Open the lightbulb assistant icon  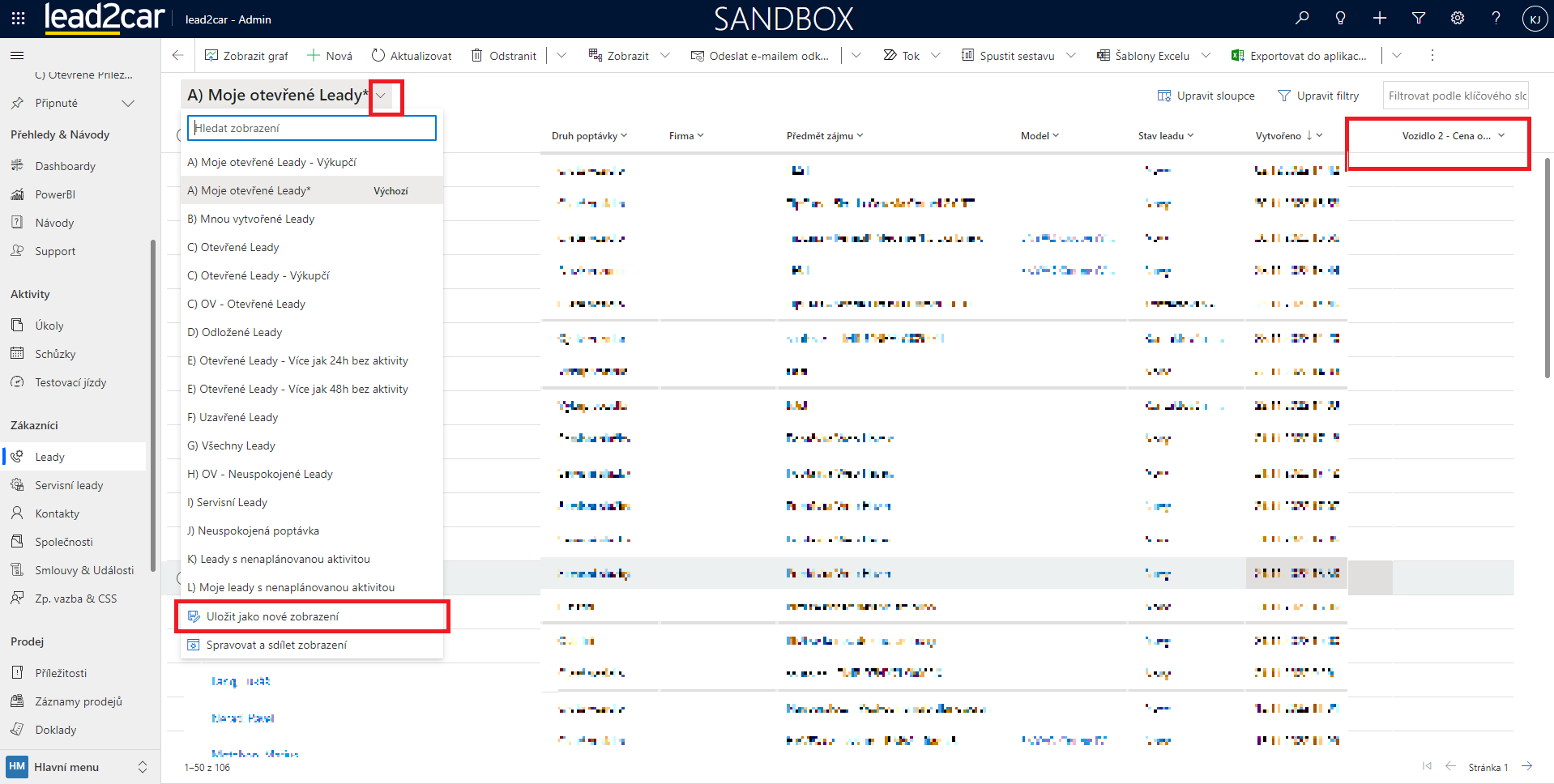coord(1341,18)
